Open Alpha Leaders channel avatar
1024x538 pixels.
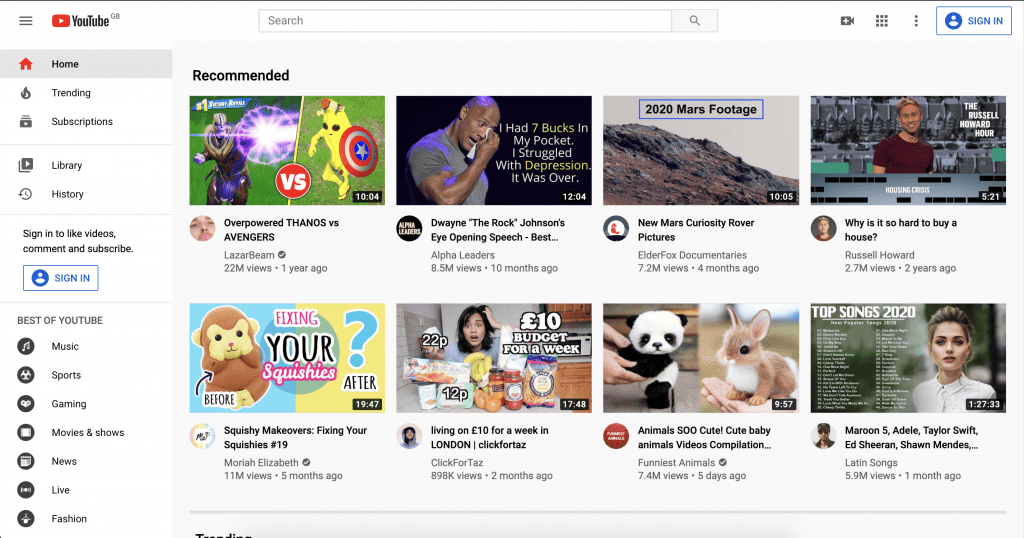(x=409, y=229)
